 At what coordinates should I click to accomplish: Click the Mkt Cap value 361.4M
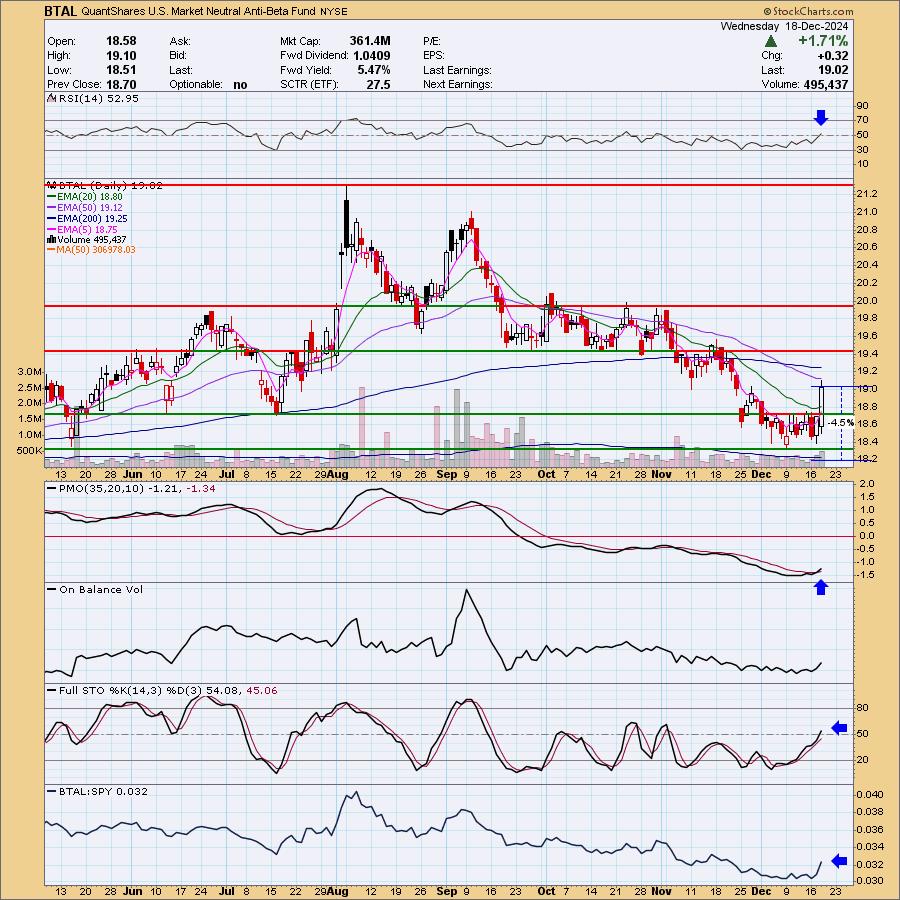point(370,41)
